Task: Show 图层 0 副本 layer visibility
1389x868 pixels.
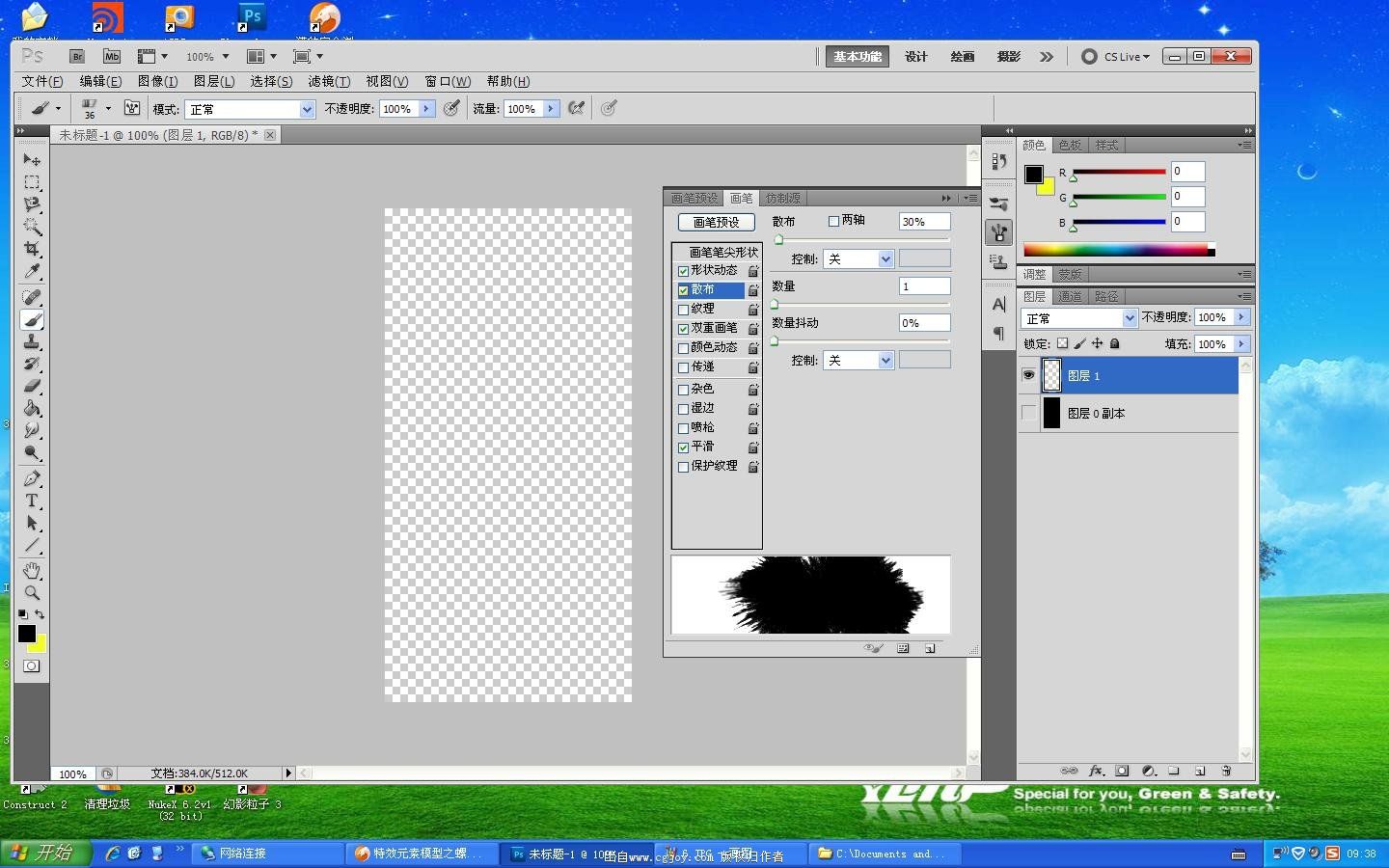Action: click(1028, 413)
